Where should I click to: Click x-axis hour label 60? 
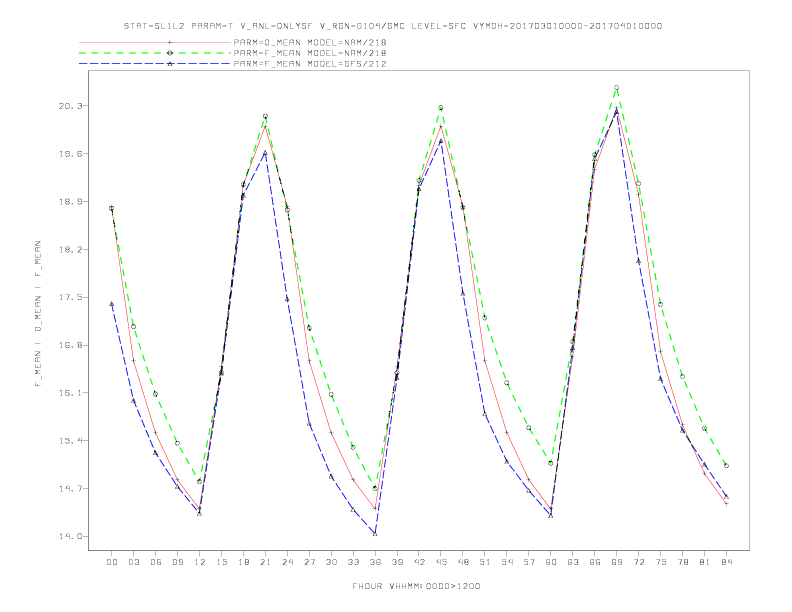pos(551,562)
